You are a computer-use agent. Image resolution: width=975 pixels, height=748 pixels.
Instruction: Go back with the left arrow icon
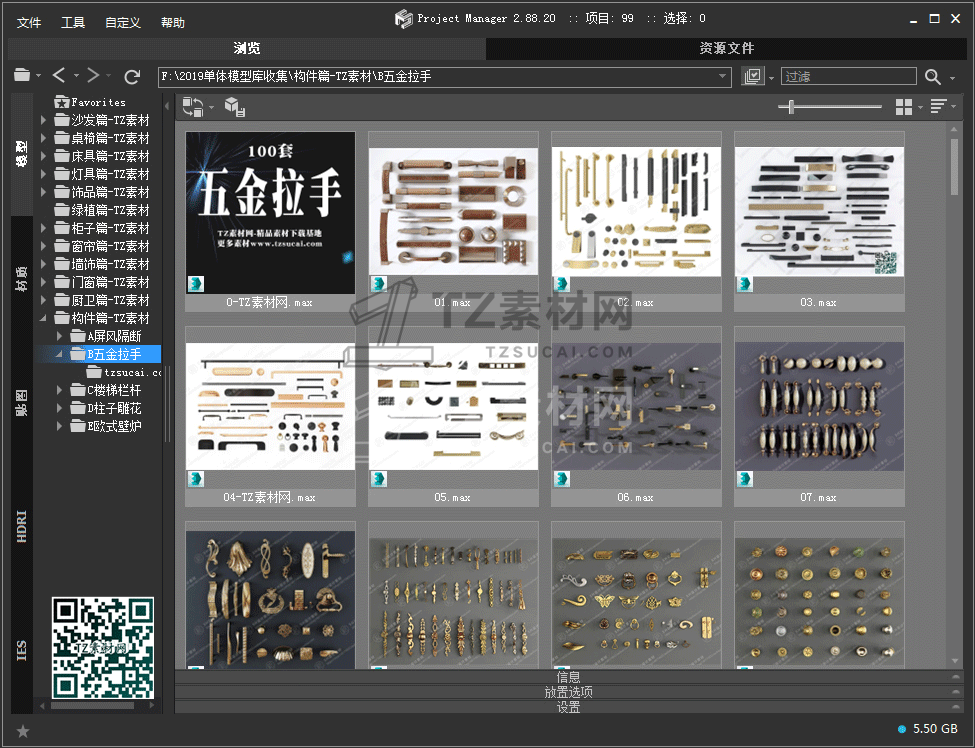tap(59, 76)
